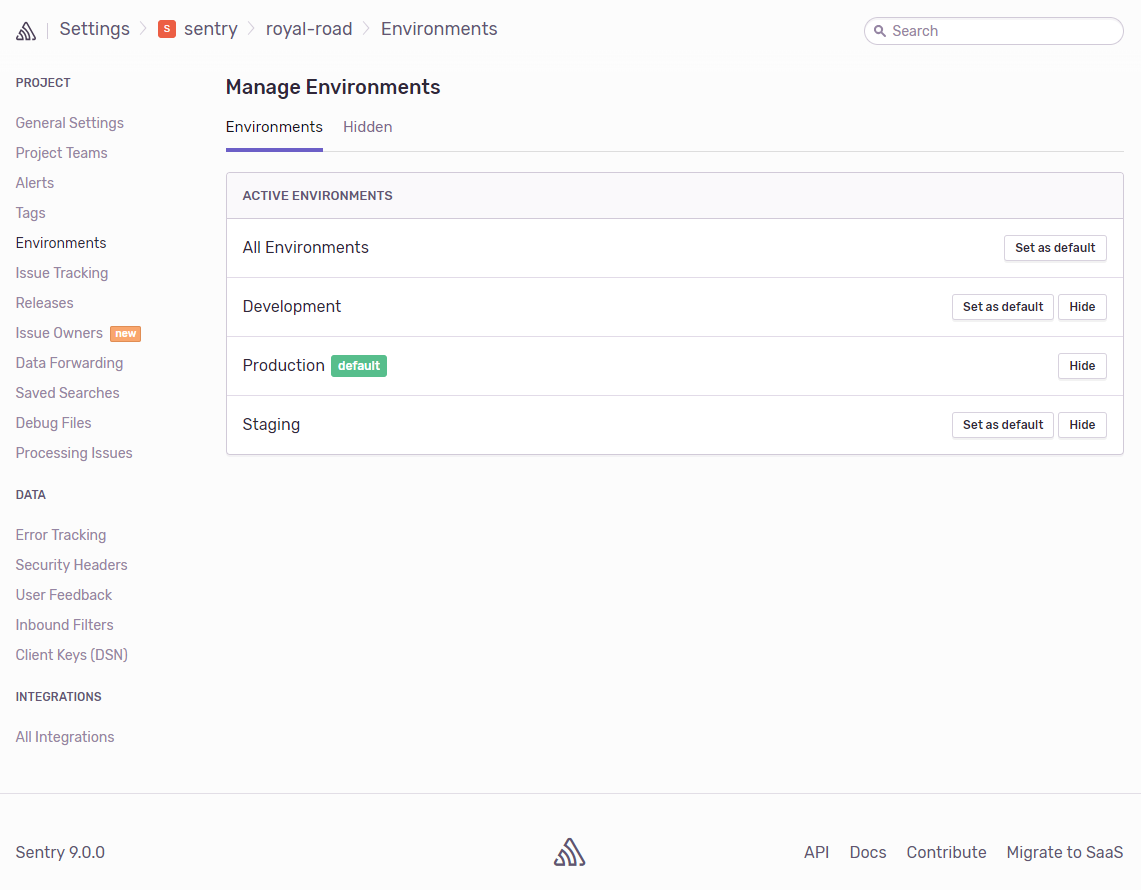Open Issue Owners settings
Screen dimensions: 1141x890
click(x=59, y=333)
